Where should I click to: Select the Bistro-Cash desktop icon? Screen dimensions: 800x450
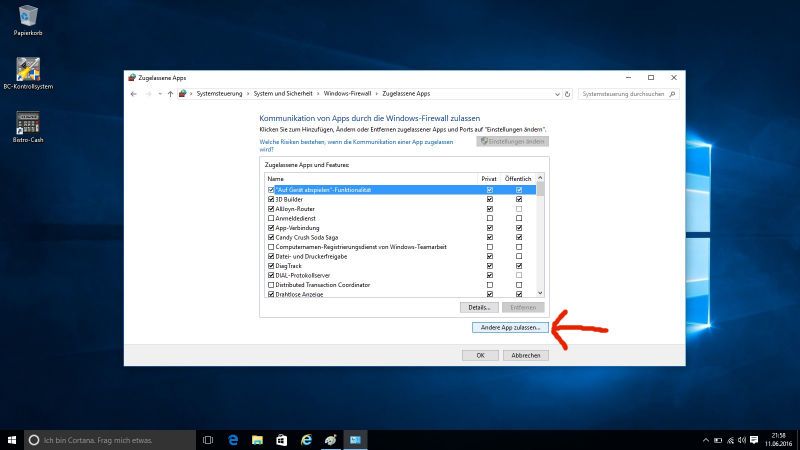[28, 127]
